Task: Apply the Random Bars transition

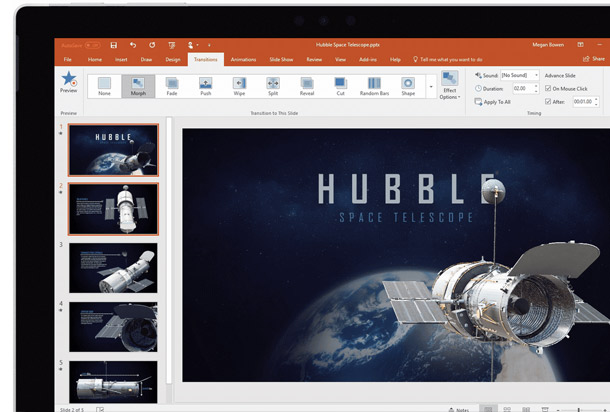Action: pos(374,86)
